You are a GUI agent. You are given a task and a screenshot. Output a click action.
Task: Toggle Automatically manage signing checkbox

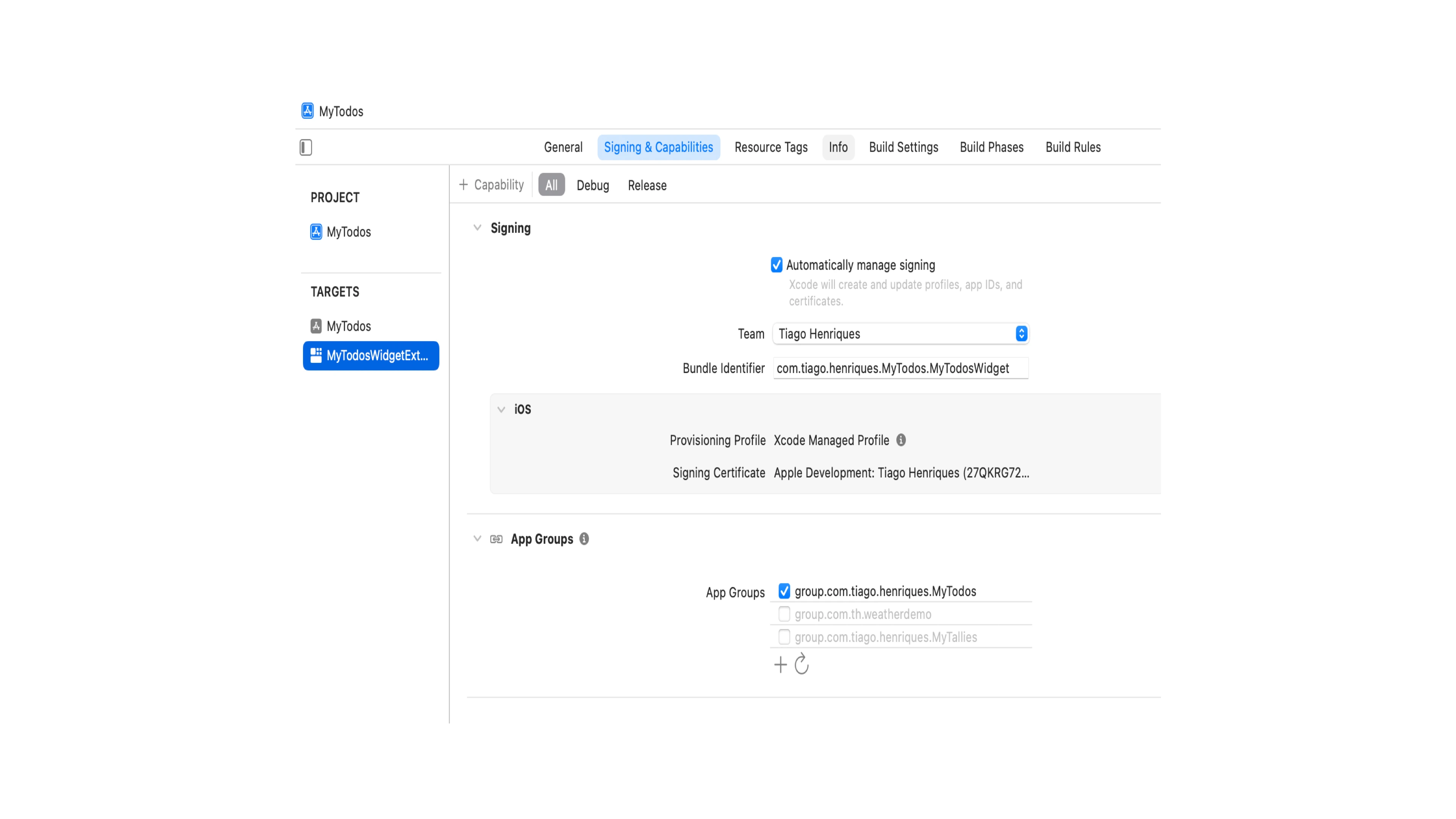click(x=777, y=265)
